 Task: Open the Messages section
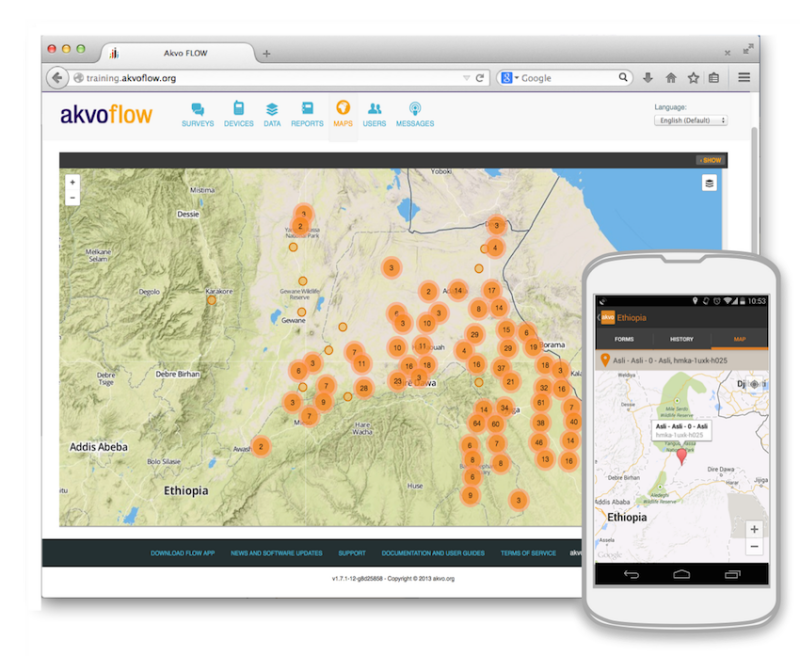click(415, 114)
